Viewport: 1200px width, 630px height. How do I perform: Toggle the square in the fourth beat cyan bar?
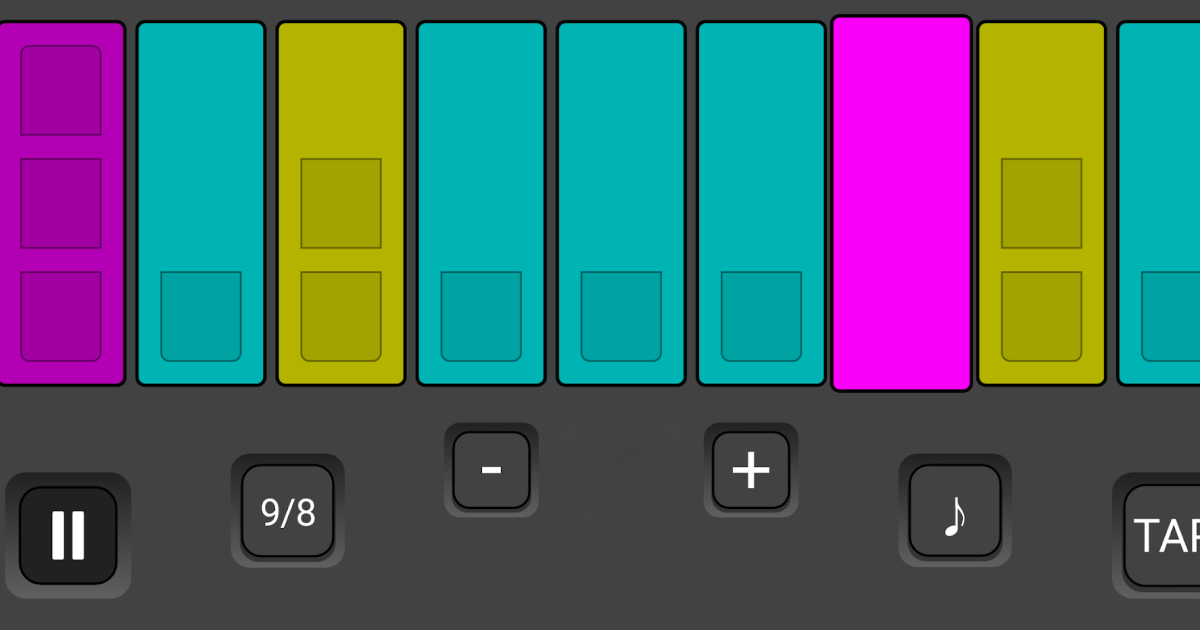point(481,316)
